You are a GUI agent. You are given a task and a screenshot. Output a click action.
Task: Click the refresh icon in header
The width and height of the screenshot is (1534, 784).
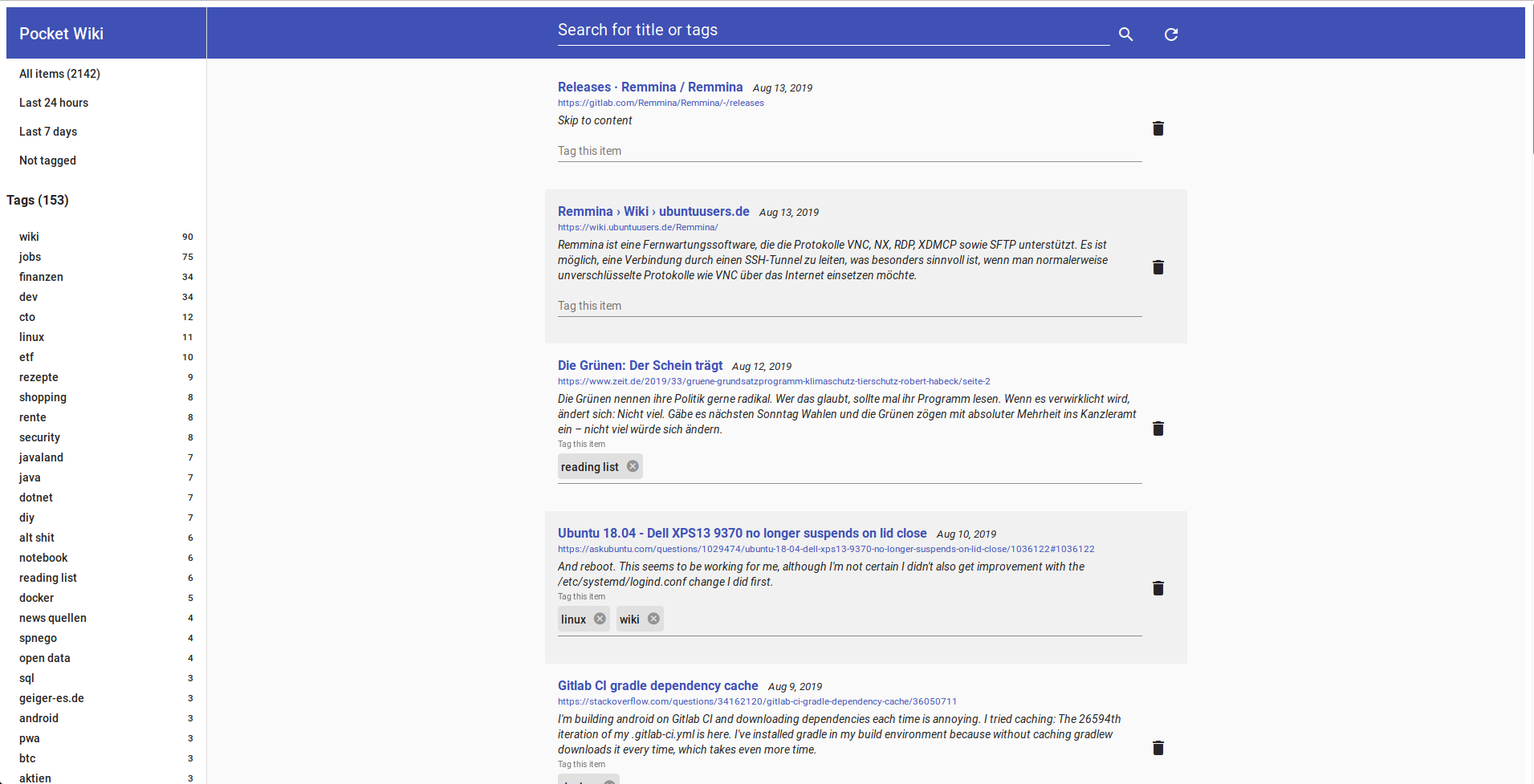point(1171,35)
